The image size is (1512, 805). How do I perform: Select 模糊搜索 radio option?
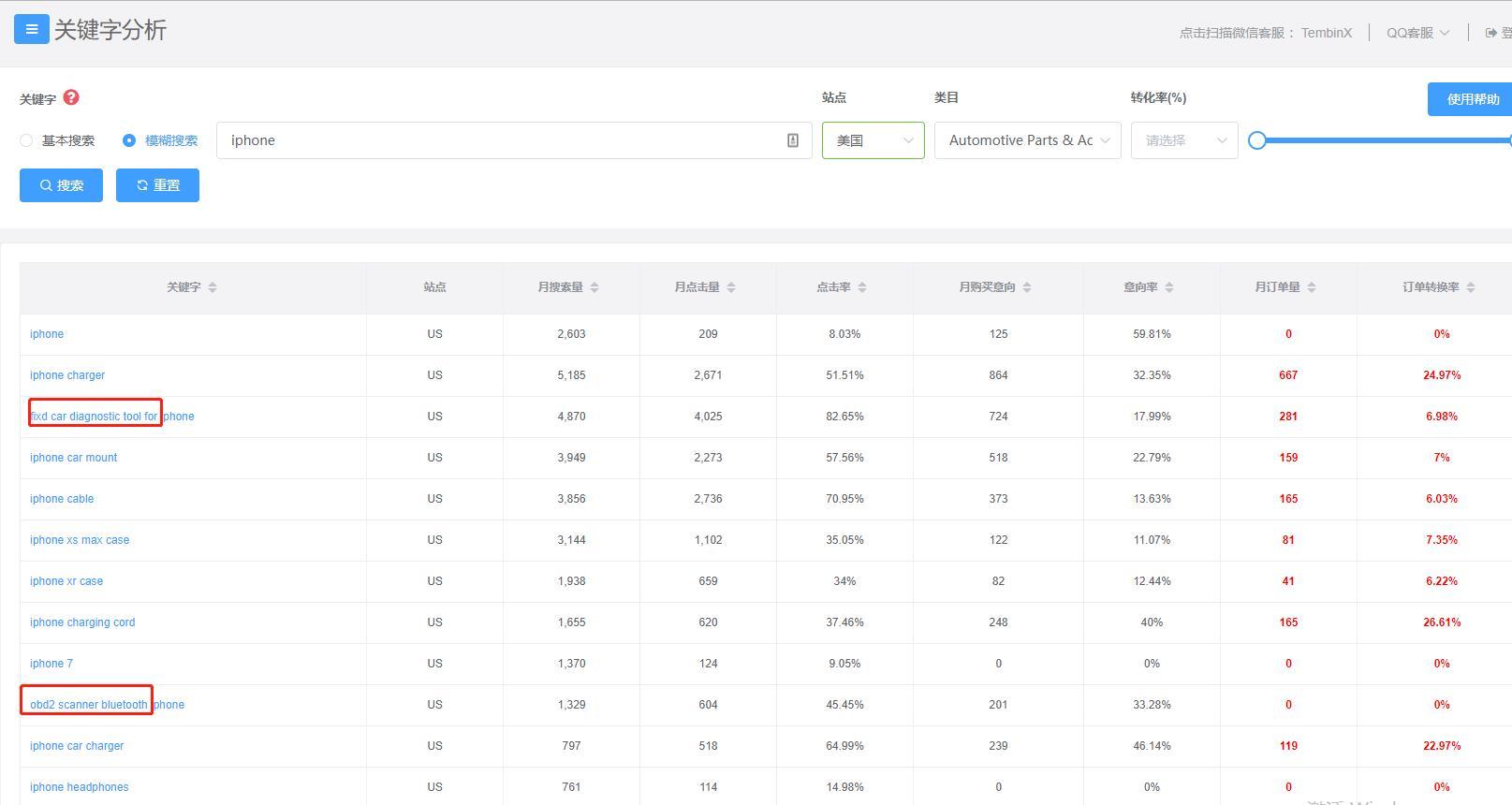tap(129, 140)
